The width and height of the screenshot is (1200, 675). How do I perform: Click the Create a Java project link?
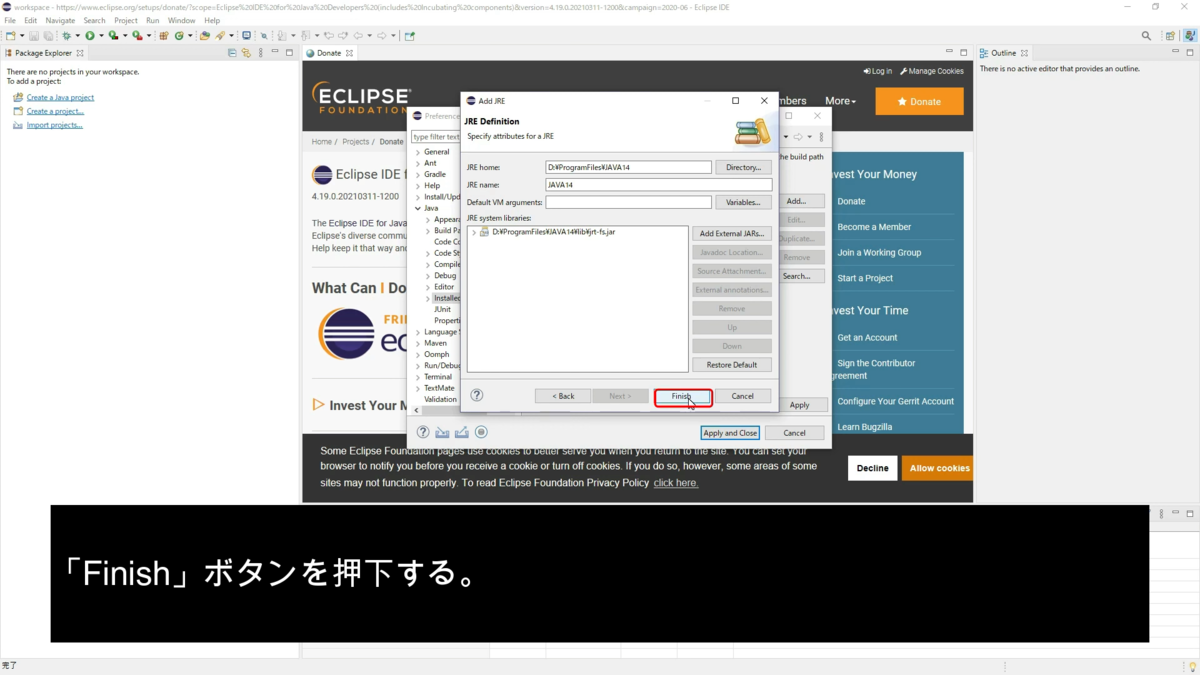coord(60,98)
